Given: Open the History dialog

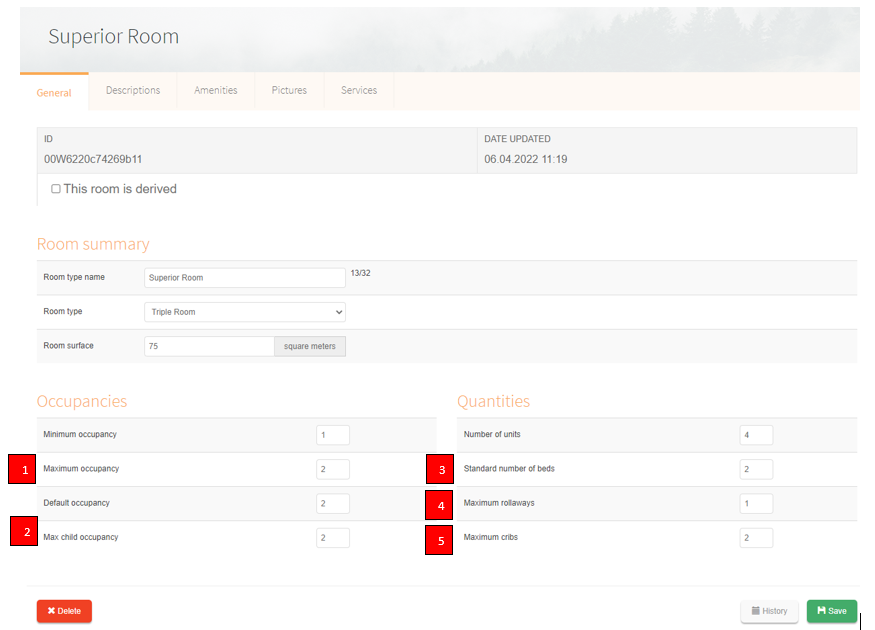Looking at the screenshot, I should (769, 611).
